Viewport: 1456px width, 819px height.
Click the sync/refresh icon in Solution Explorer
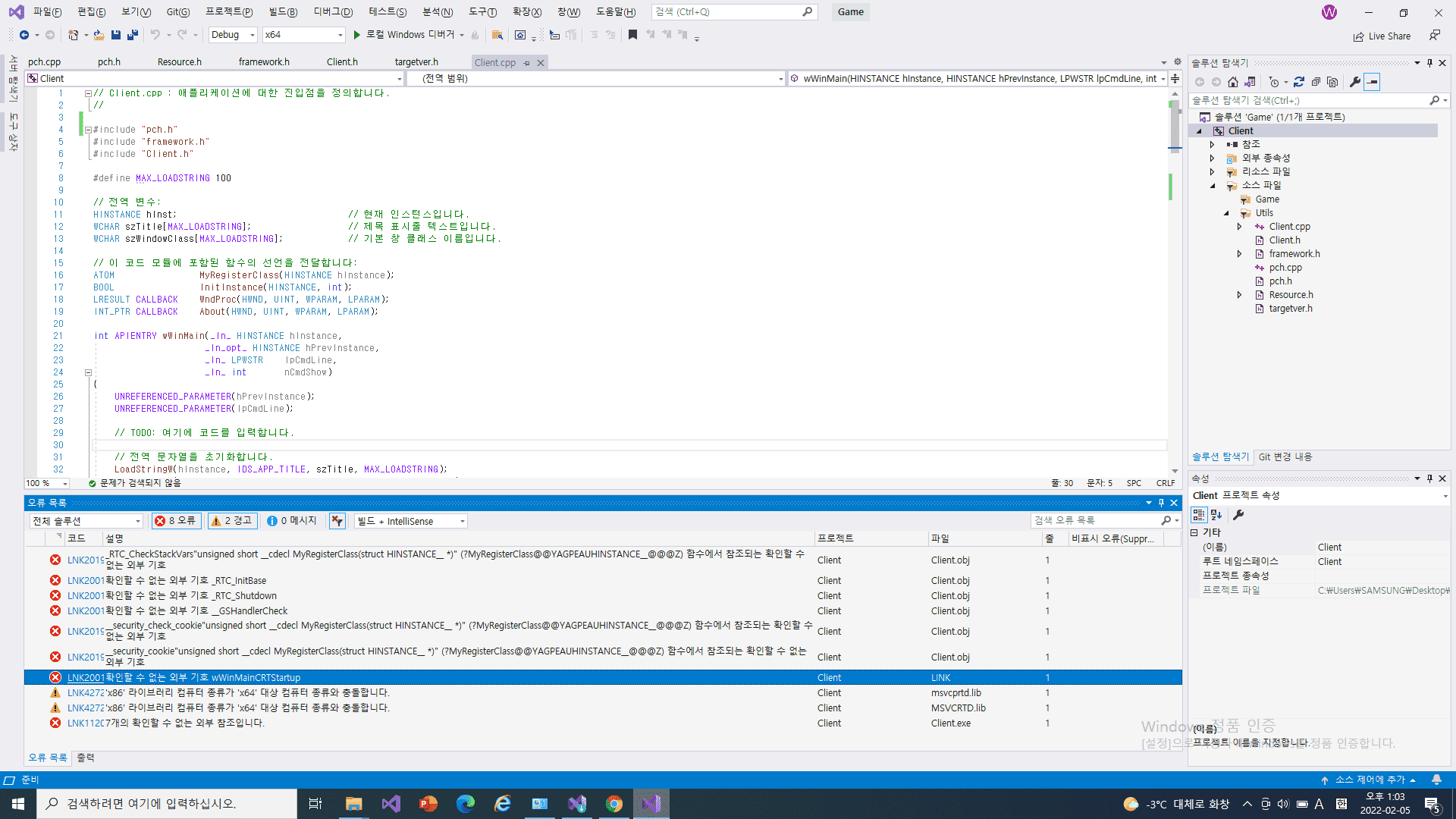click(x=1299, y=82)
